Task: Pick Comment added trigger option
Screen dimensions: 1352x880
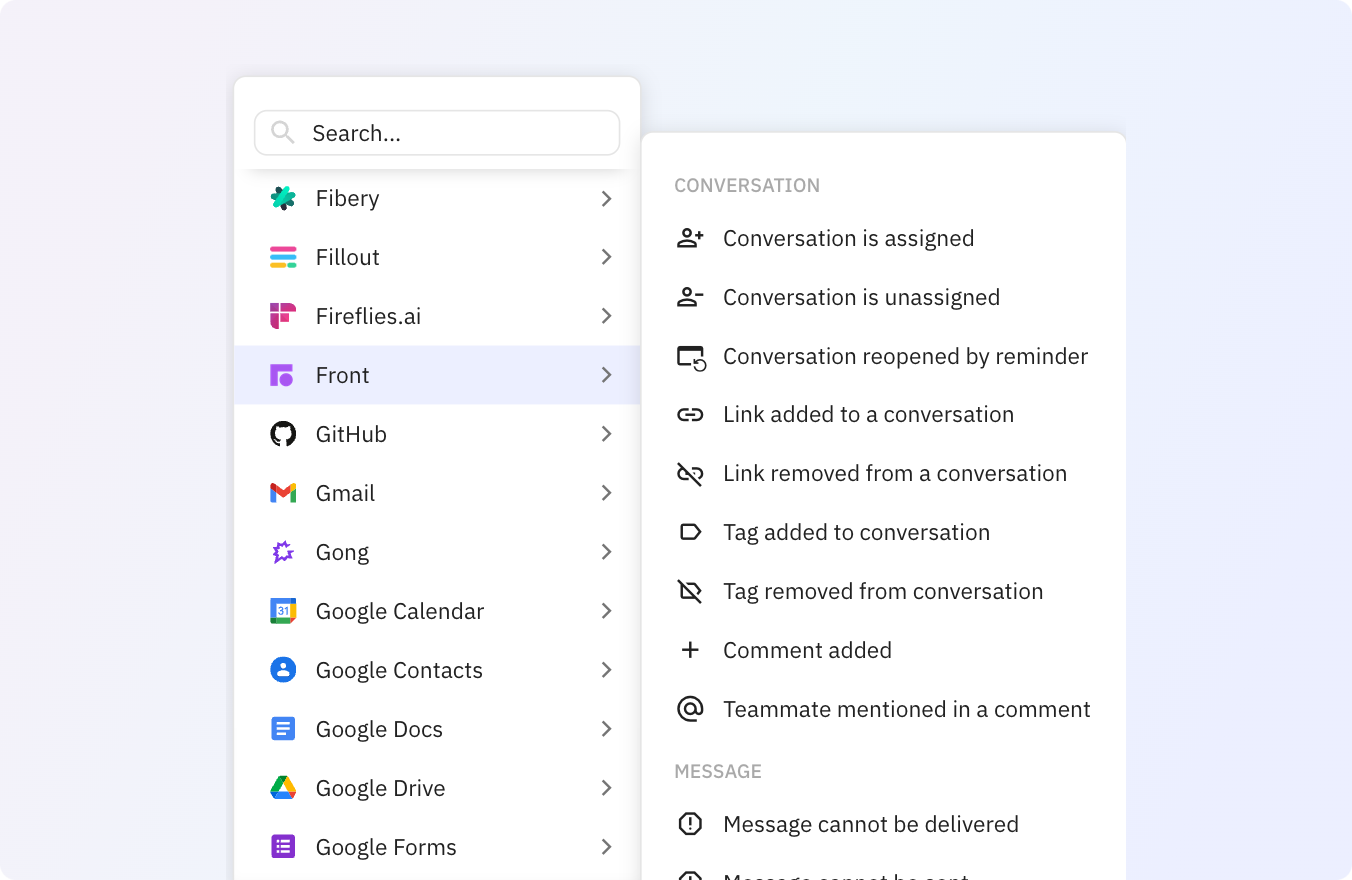Action: pos(807,650)
